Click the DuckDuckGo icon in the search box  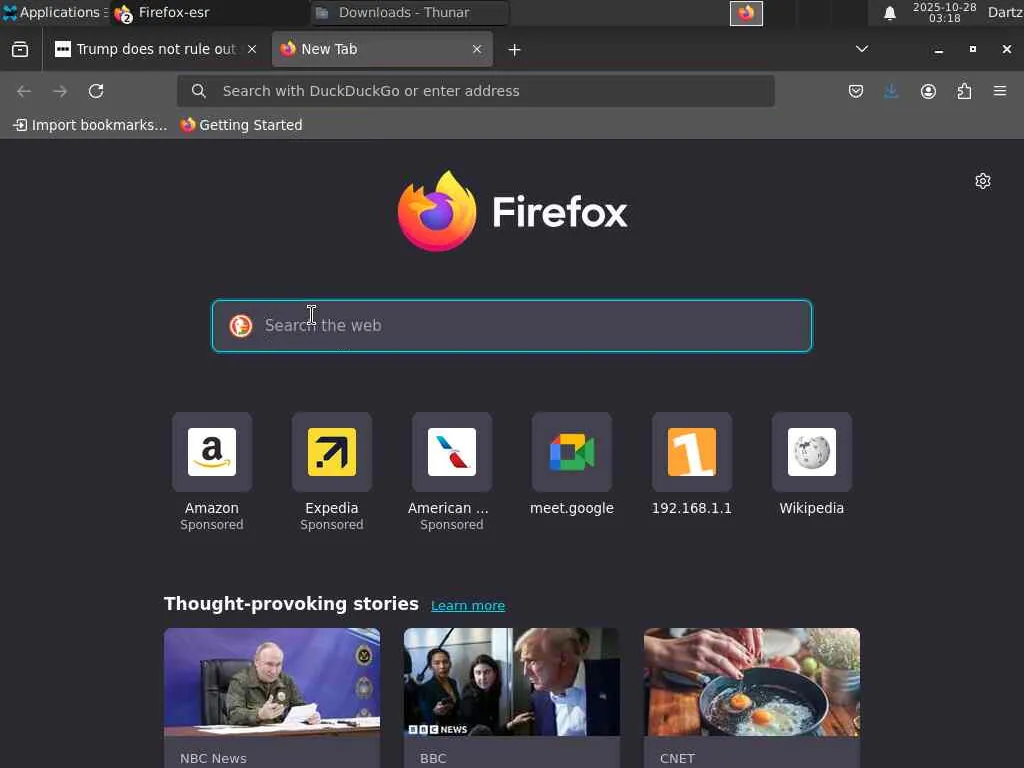click(241, 325)
